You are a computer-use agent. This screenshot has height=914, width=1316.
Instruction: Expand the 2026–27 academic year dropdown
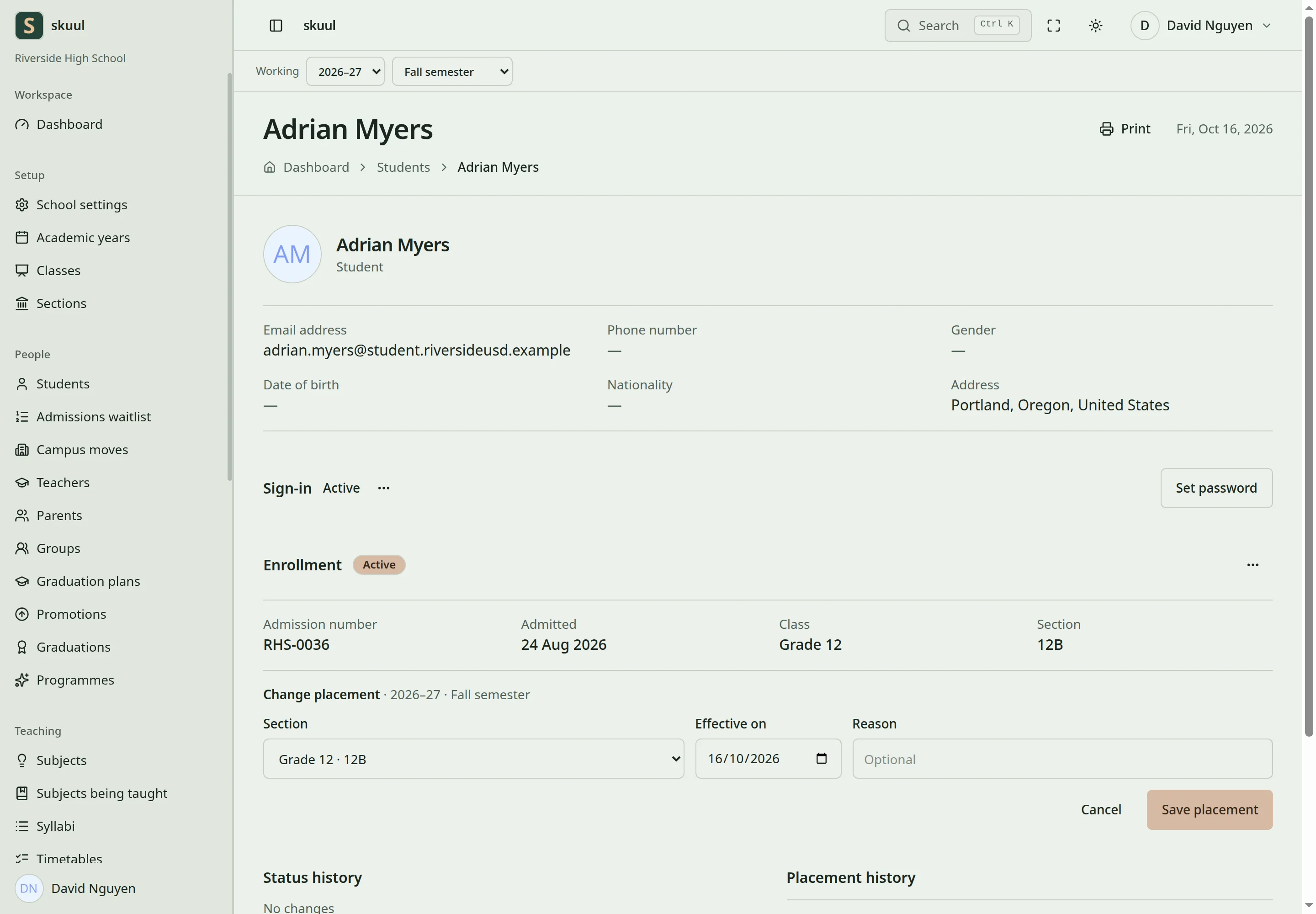(x=345, y=72)
